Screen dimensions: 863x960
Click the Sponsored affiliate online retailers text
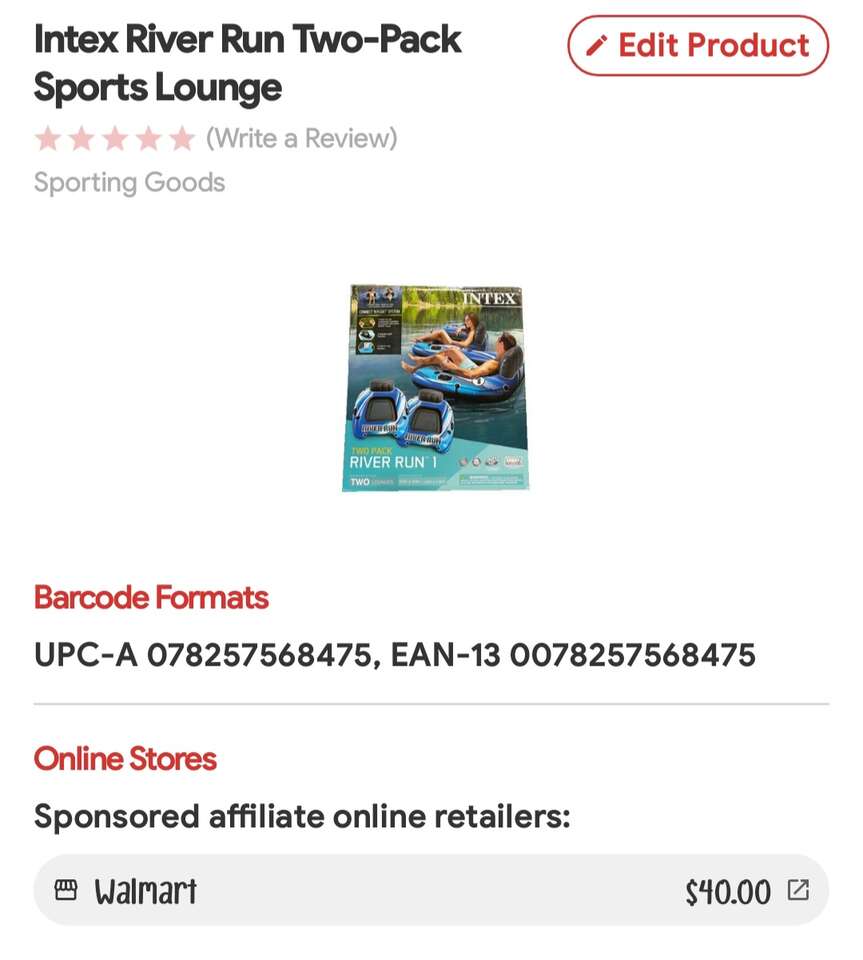(x=302, y=816)
